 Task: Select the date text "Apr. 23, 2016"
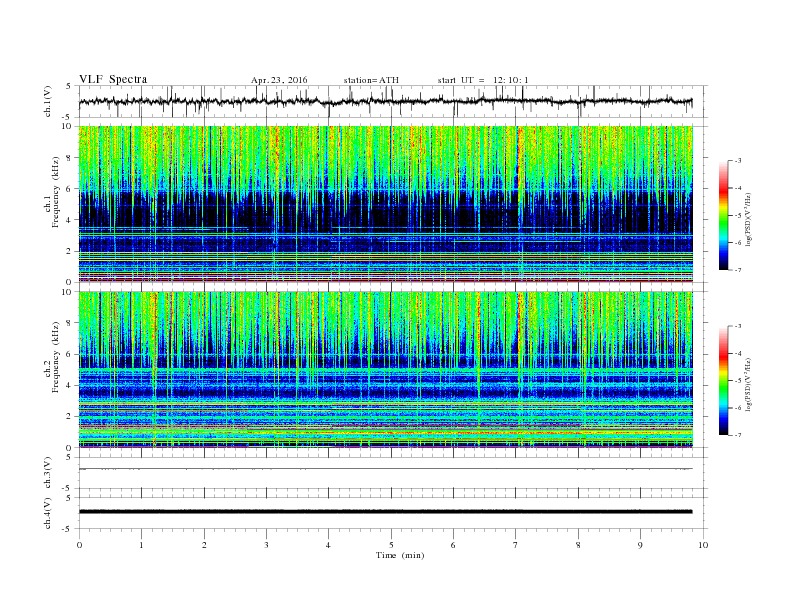click(279, 80)
